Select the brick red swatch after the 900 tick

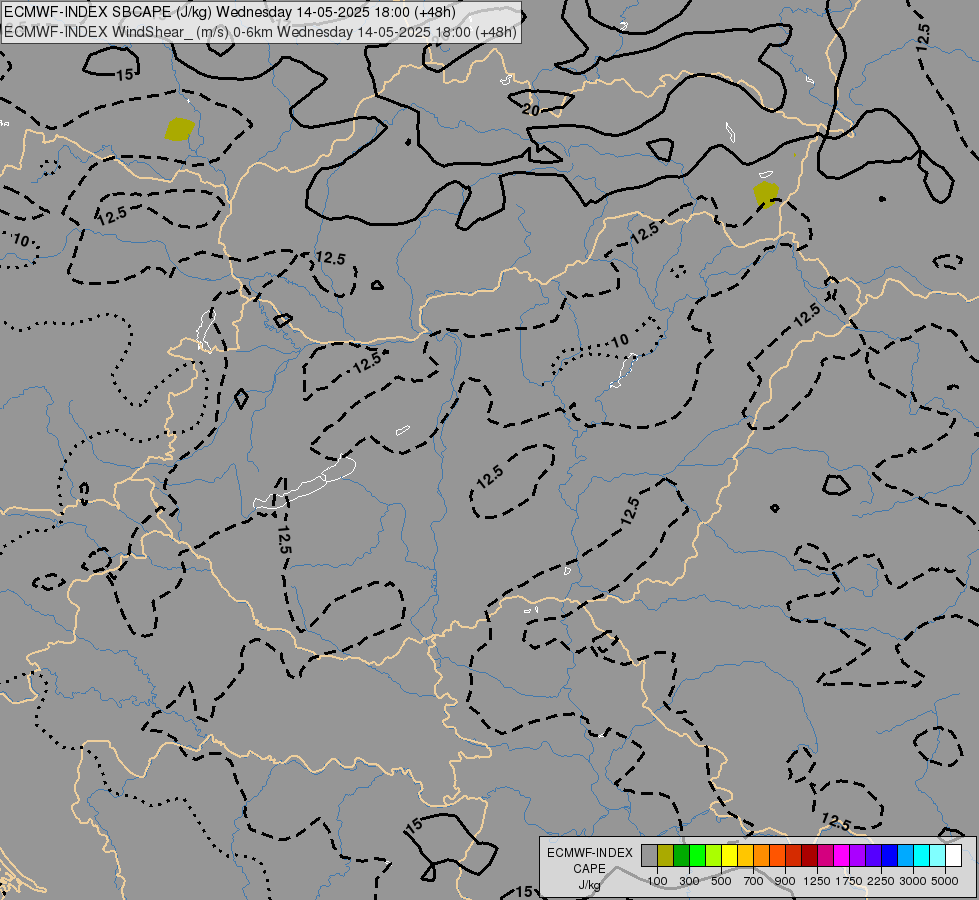coord(794,855)
